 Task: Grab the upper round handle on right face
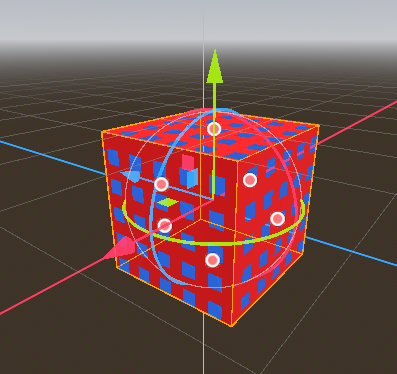pyautogui.click(x=250, y=180)
